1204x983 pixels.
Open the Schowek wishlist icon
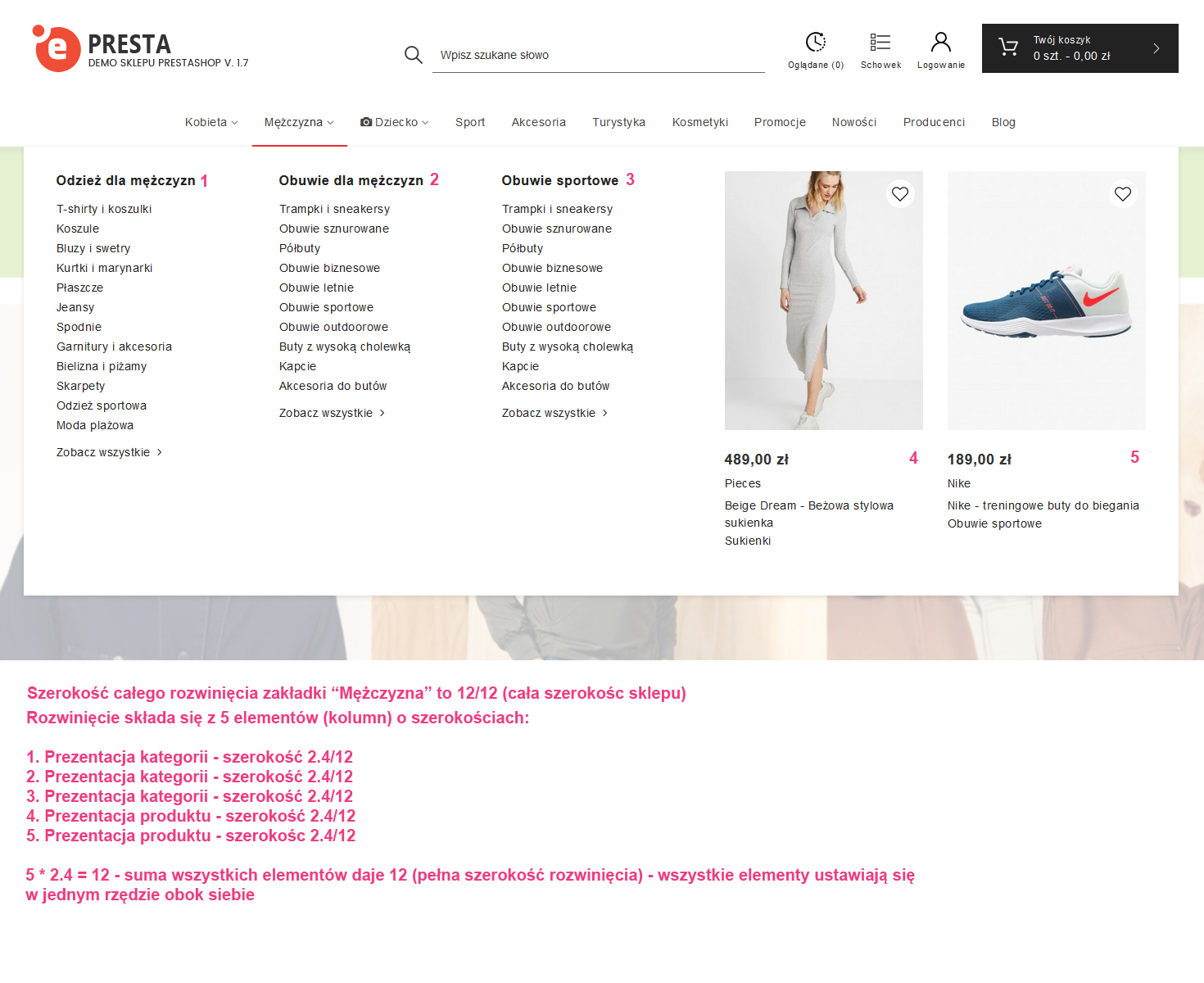(880, 42)
